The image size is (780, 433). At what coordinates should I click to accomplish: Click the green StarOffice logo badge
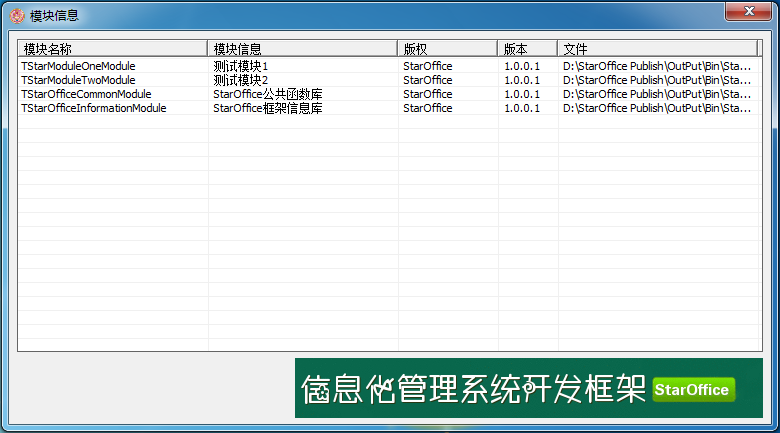click(x=693, y=389)
